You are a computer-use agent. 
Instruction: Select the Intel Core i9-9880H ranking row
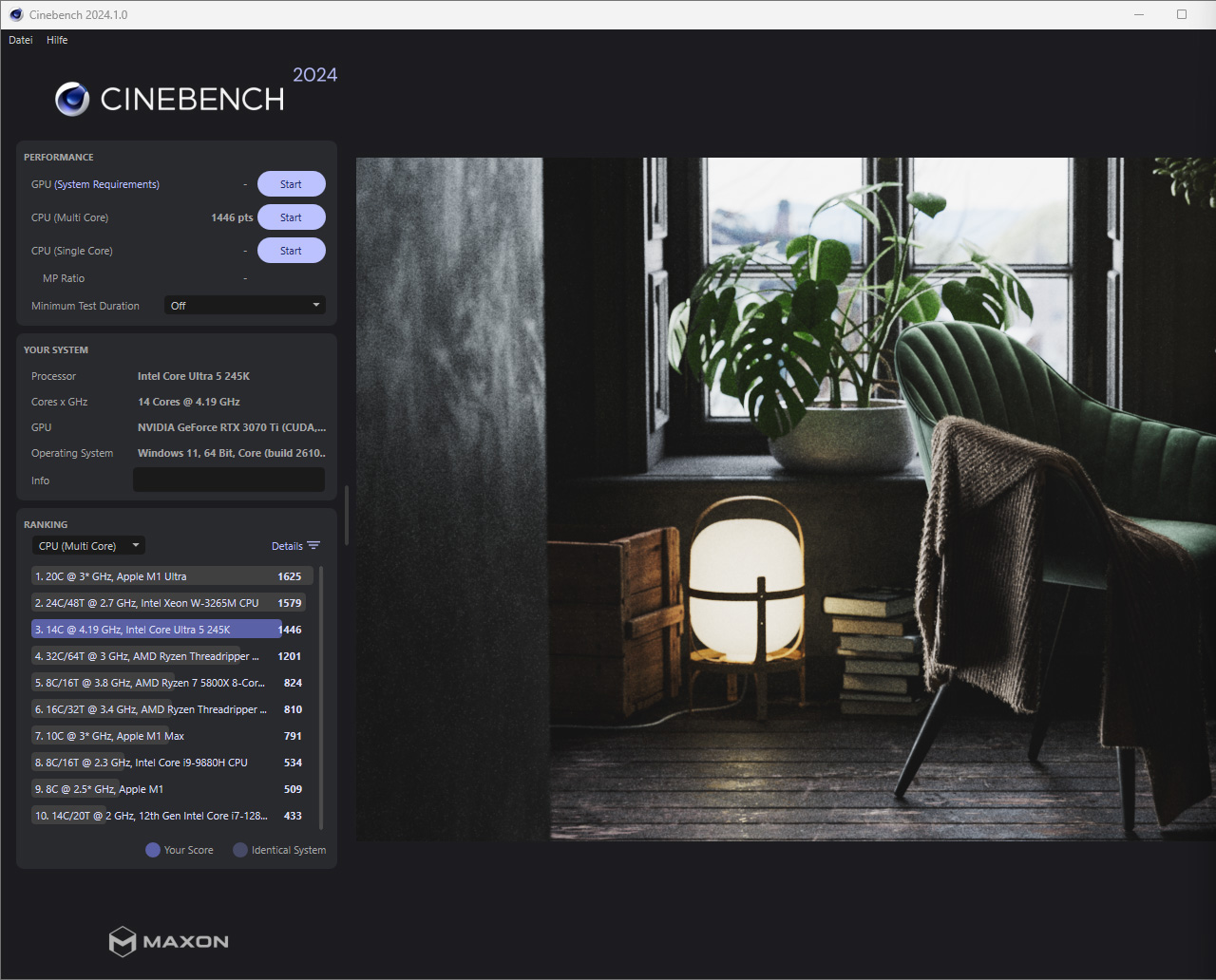172,763
